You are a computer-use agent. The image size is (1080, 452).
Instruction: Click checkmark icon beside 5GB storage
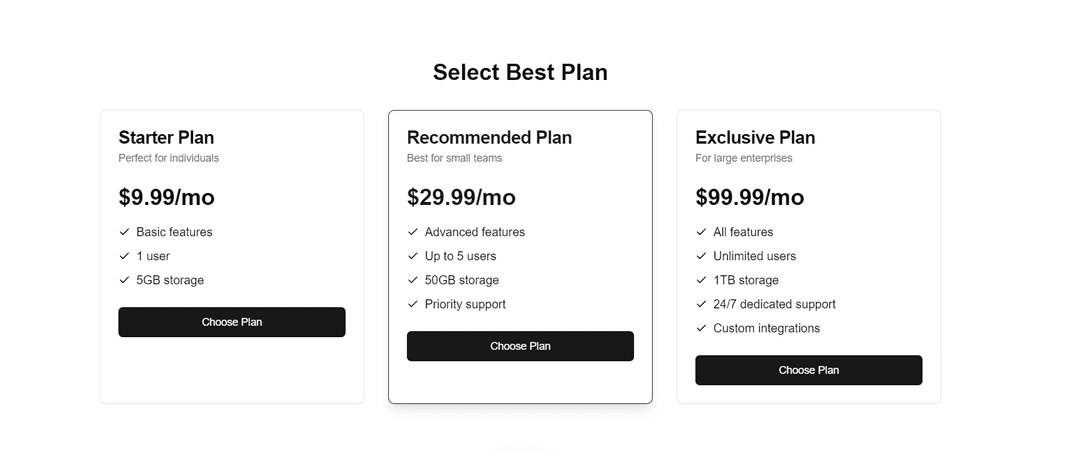tap(124, 280)
